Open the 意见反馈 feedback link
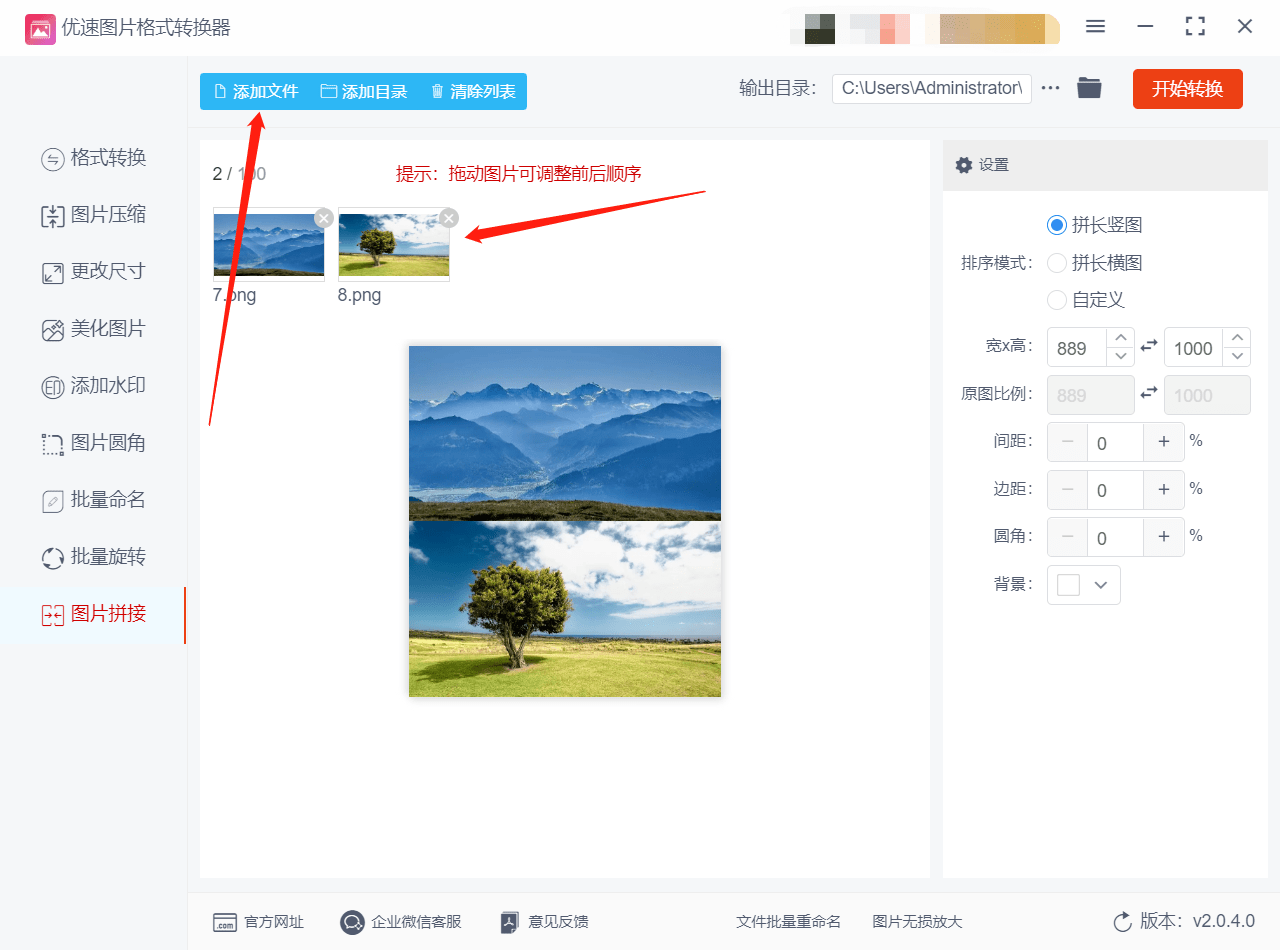This screenshot has height=950, width=1280. [x=543, y=922]
